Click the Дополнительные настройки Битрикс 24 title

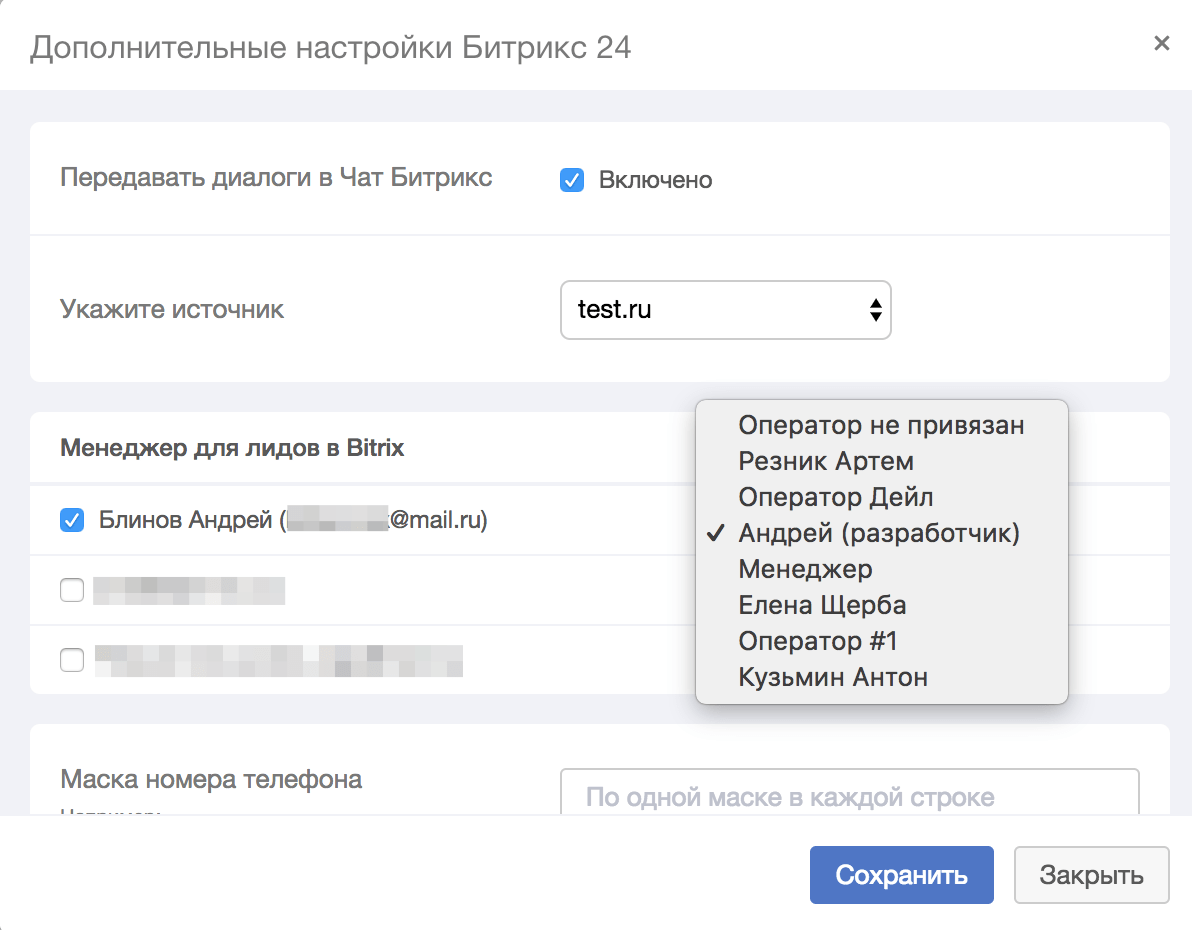tap(331, 47)
